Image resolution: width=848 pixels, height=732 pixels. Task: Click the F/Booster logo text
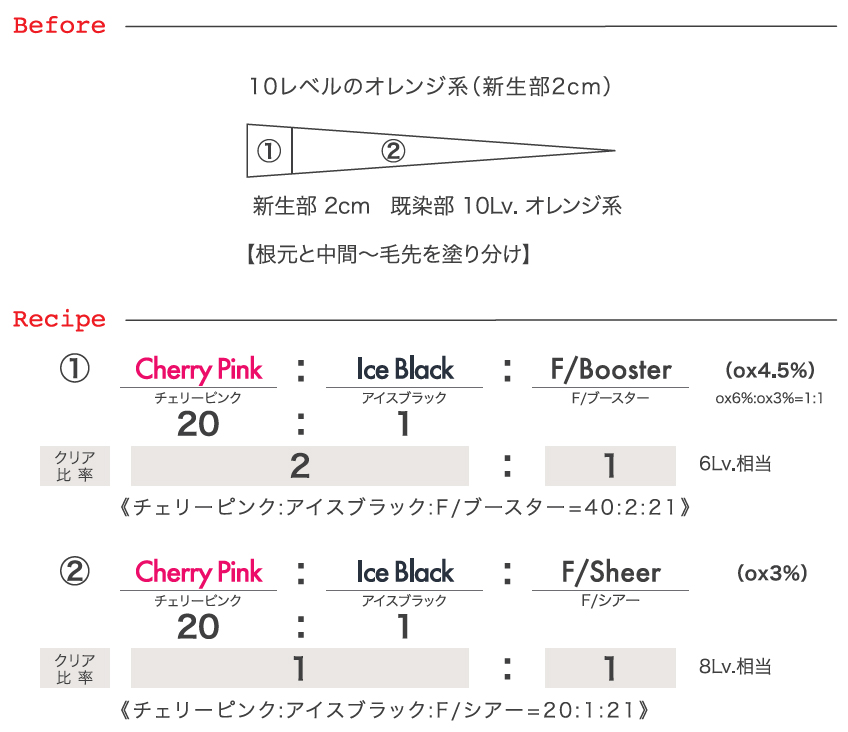tap(611, 369)
